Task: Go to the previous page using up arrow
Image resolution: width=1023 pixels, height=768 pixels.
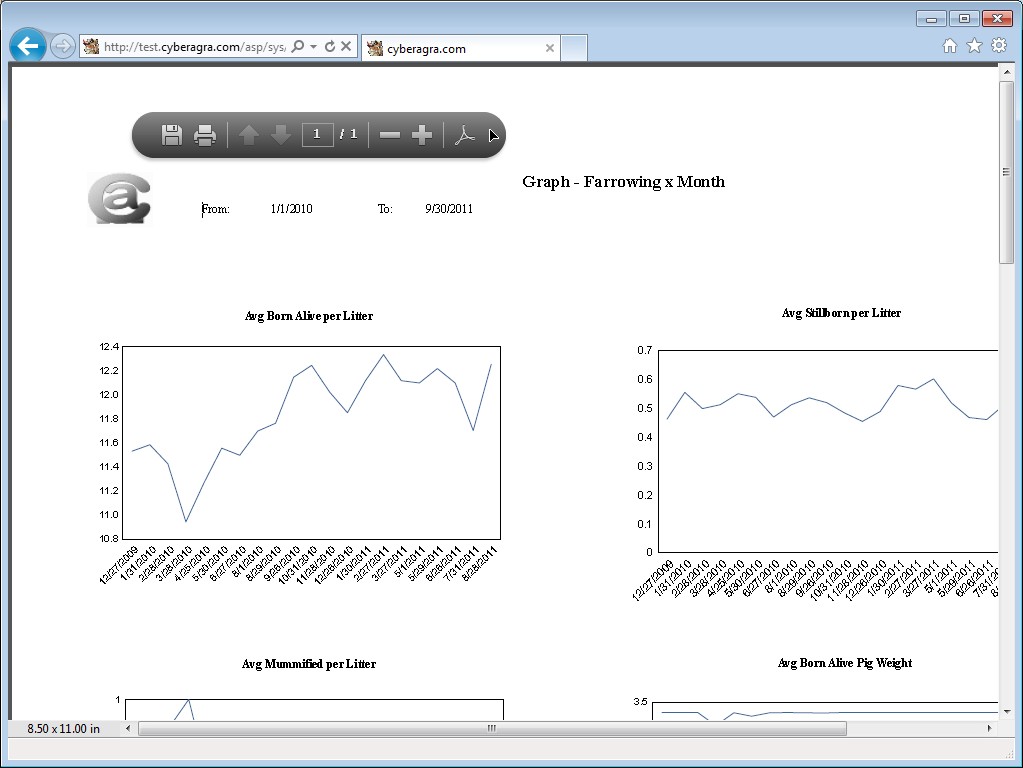Action: tap(249, 135)
